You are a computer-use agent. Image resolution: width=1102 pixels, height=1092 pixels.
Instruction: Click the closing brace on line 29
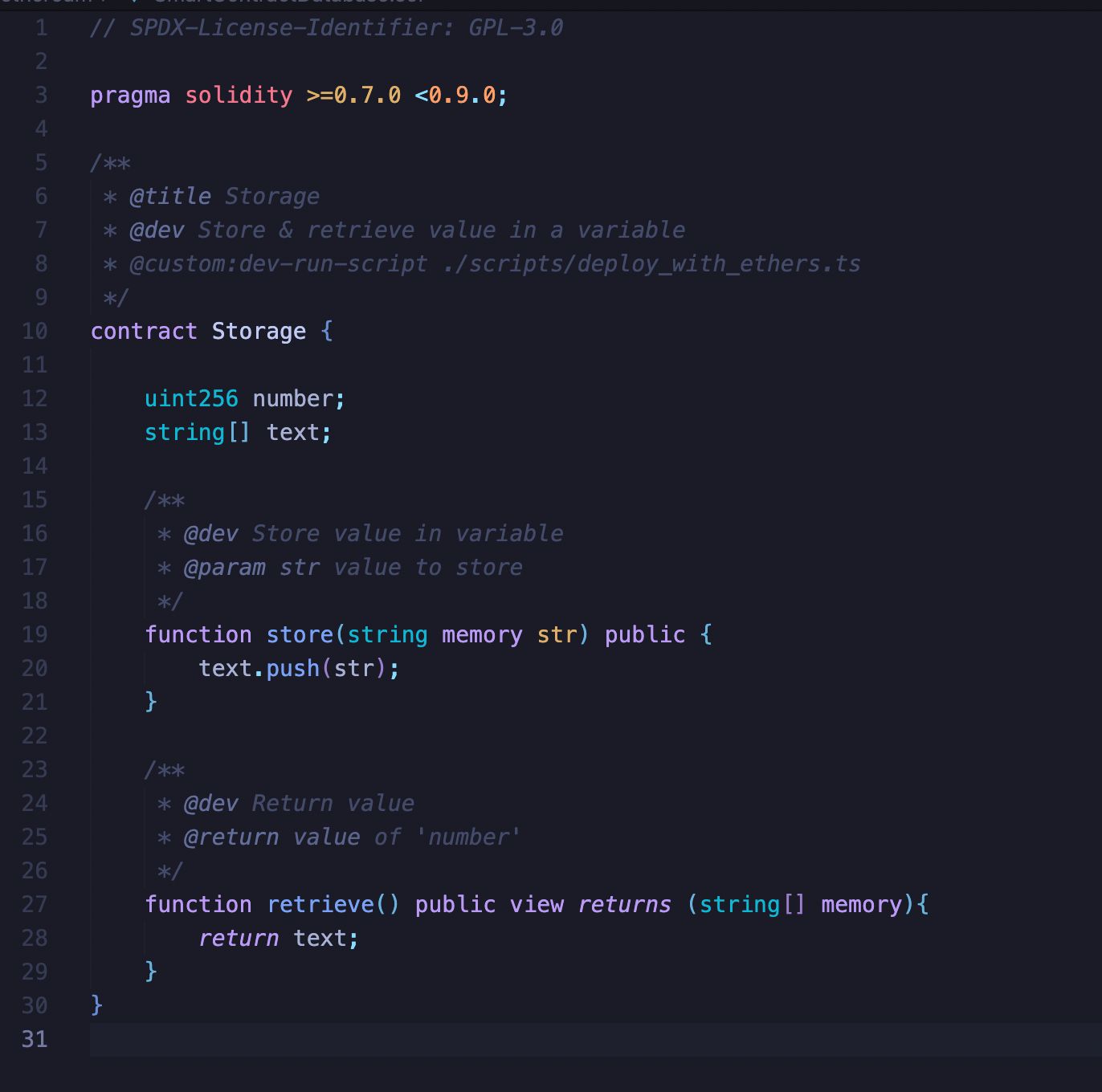(x=151, y=972)
